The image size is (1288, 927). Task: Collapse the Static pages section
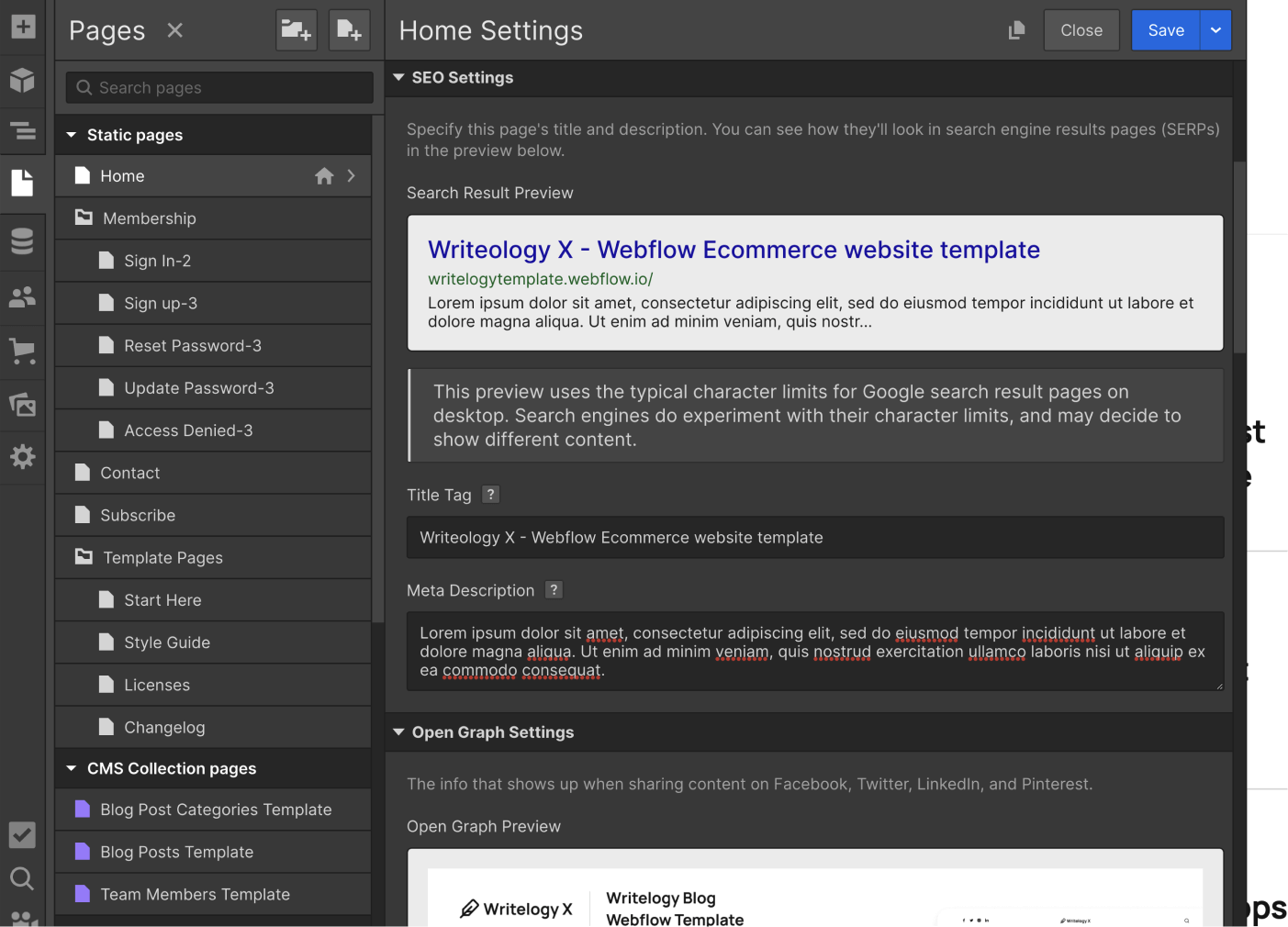(x=72, y=135)
